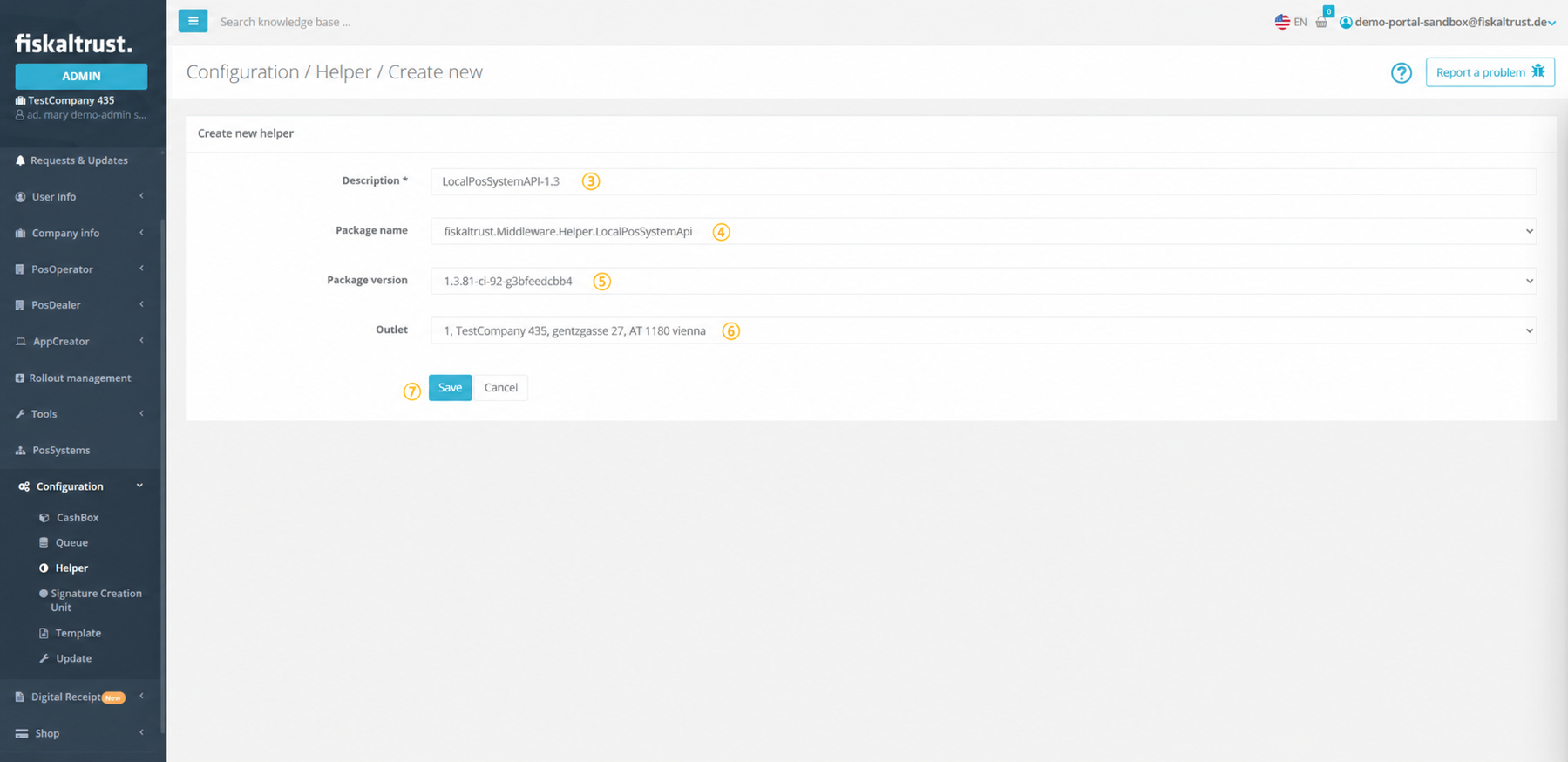Viewport: 1568px width, 762px height.
Task: Go to CashBox under Configuration
Action: click(x=77, y=517)
